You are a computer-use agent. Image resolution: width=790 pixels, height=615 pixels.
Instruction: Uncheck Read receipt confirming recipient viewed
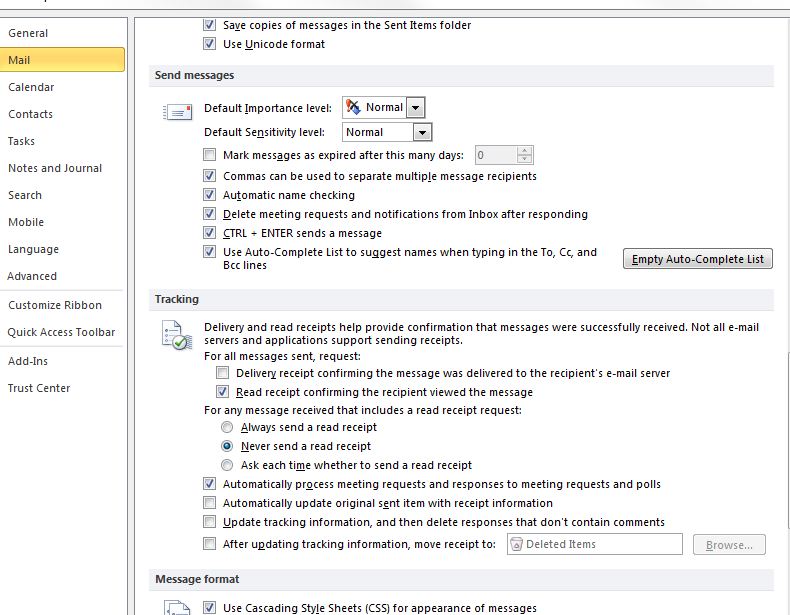pos(223,392)
